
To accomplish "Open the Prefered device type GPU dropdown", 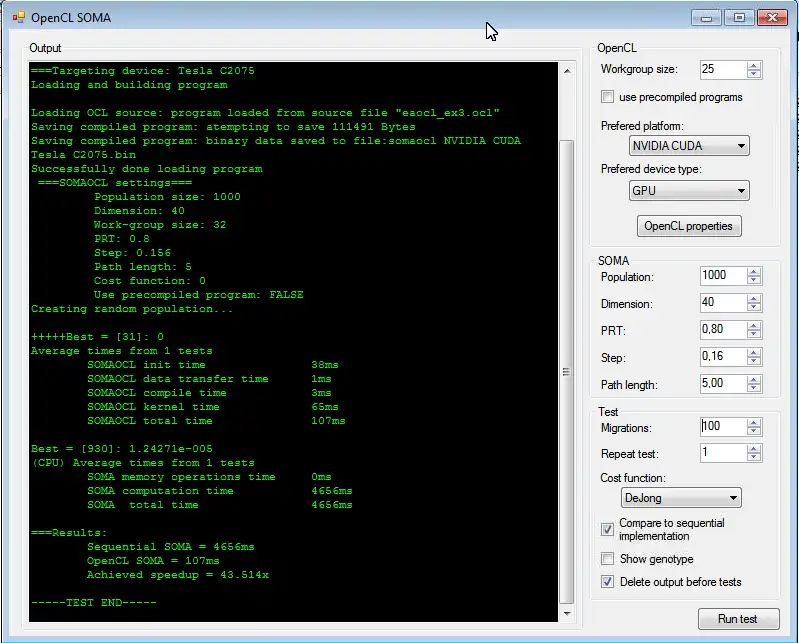I will point(689,191).
